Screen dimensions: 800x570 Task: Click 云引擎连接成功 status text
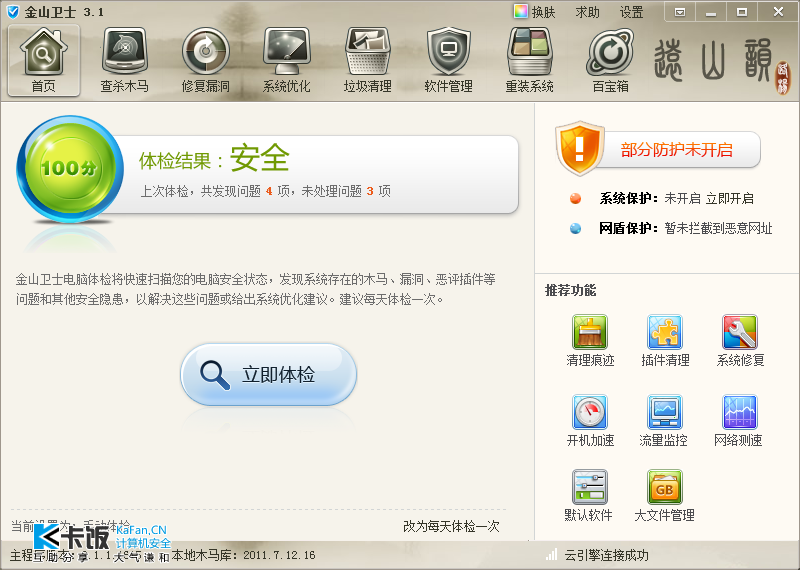point(606,555)
